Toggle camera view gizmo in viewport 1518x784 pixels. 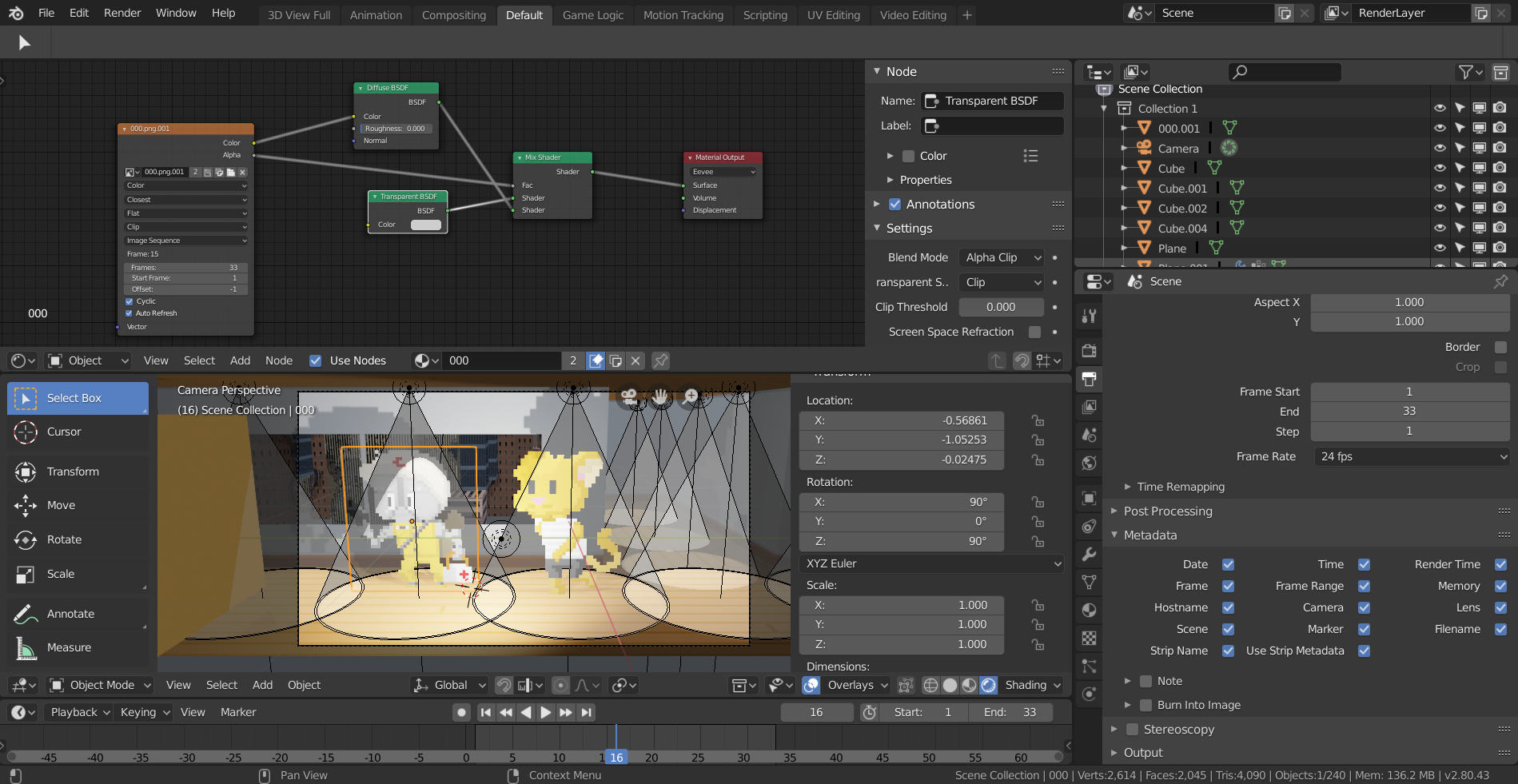(629, 396)
